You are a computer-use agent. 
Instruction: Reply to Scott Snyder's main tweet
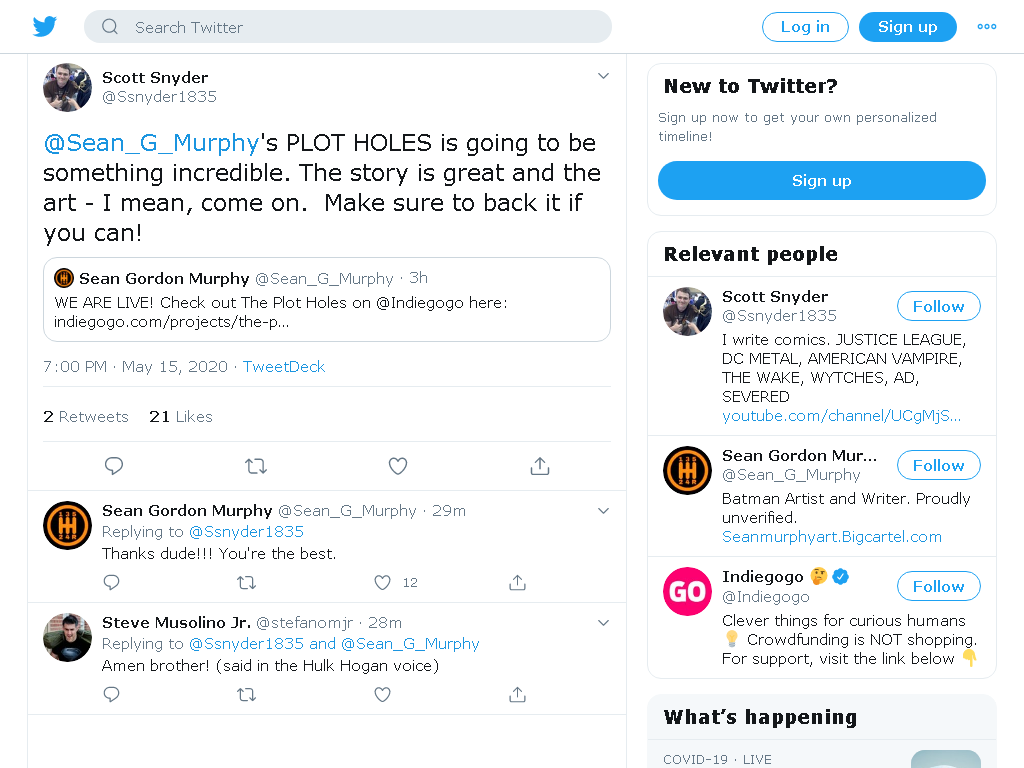tap(114, 466)
